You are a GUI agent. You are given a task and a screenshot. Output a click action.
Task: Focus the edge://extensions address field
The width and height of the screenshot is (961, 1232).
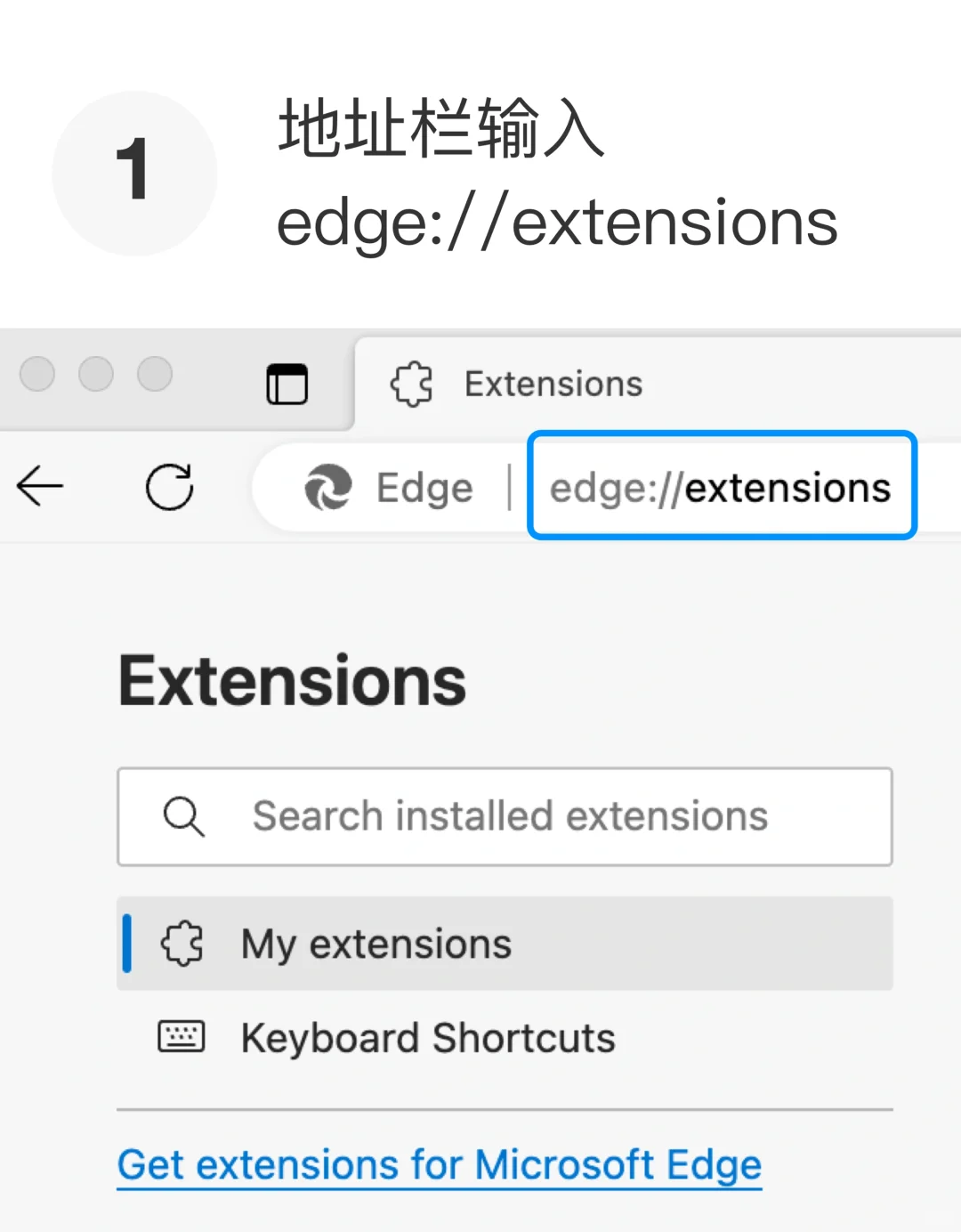pos(721,488)
